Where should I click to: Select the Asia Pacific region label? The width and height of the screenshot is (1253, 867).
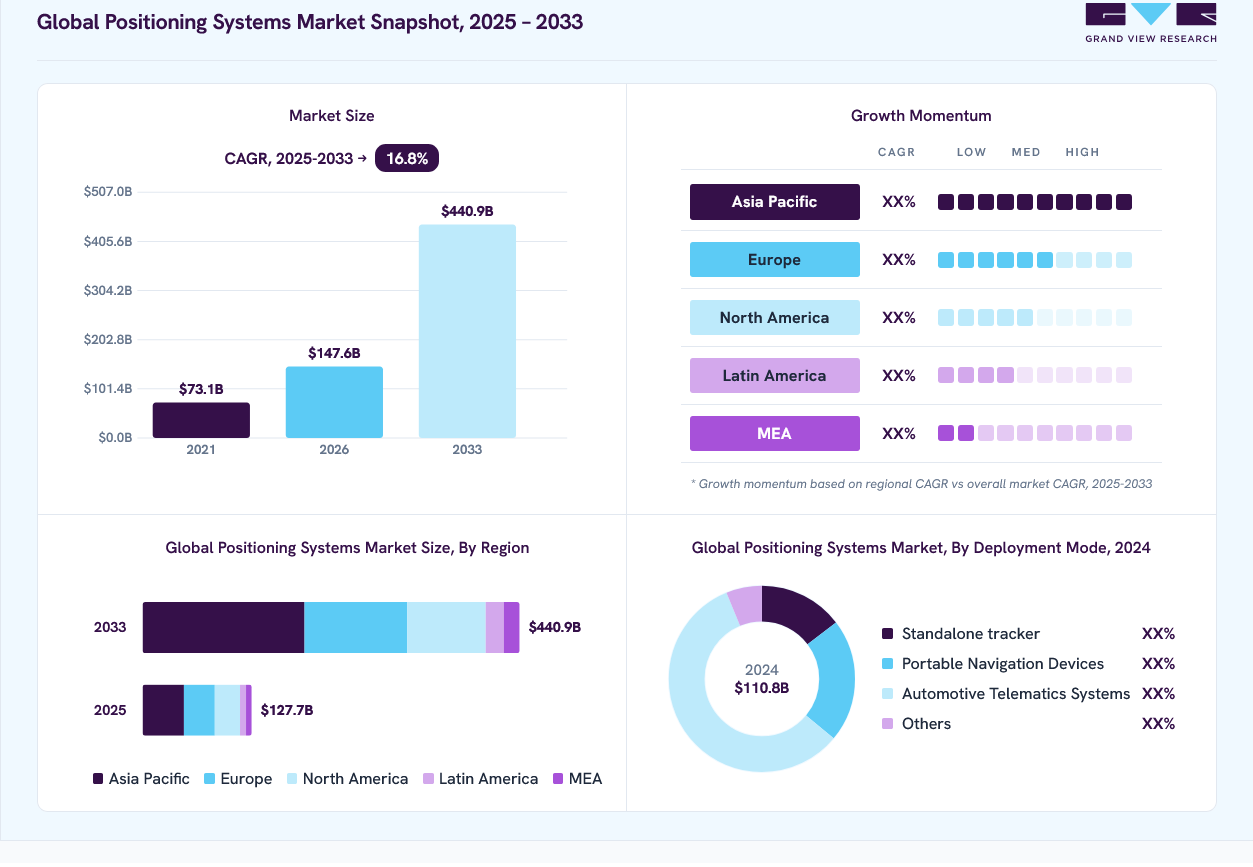[775, 202]
